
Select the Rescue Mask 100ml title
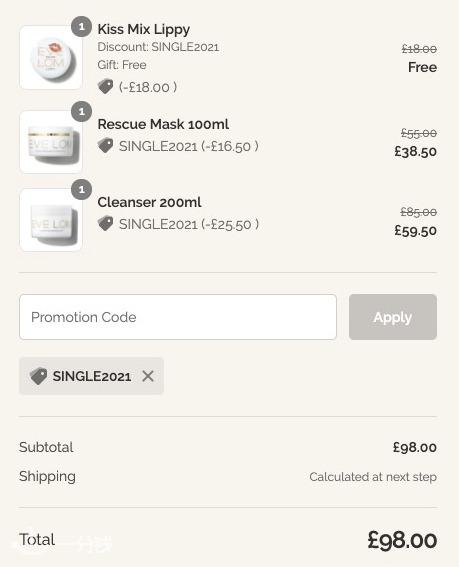163,124
